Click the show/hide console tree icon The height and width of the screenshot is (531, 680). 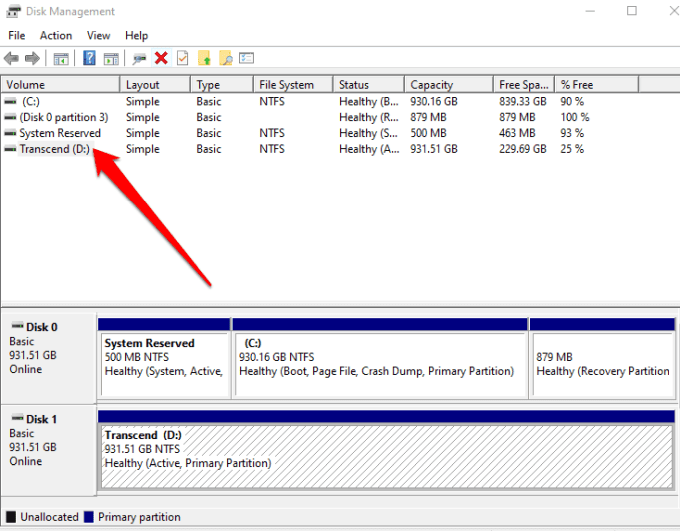pyautogui.click(x=62, y=59)
